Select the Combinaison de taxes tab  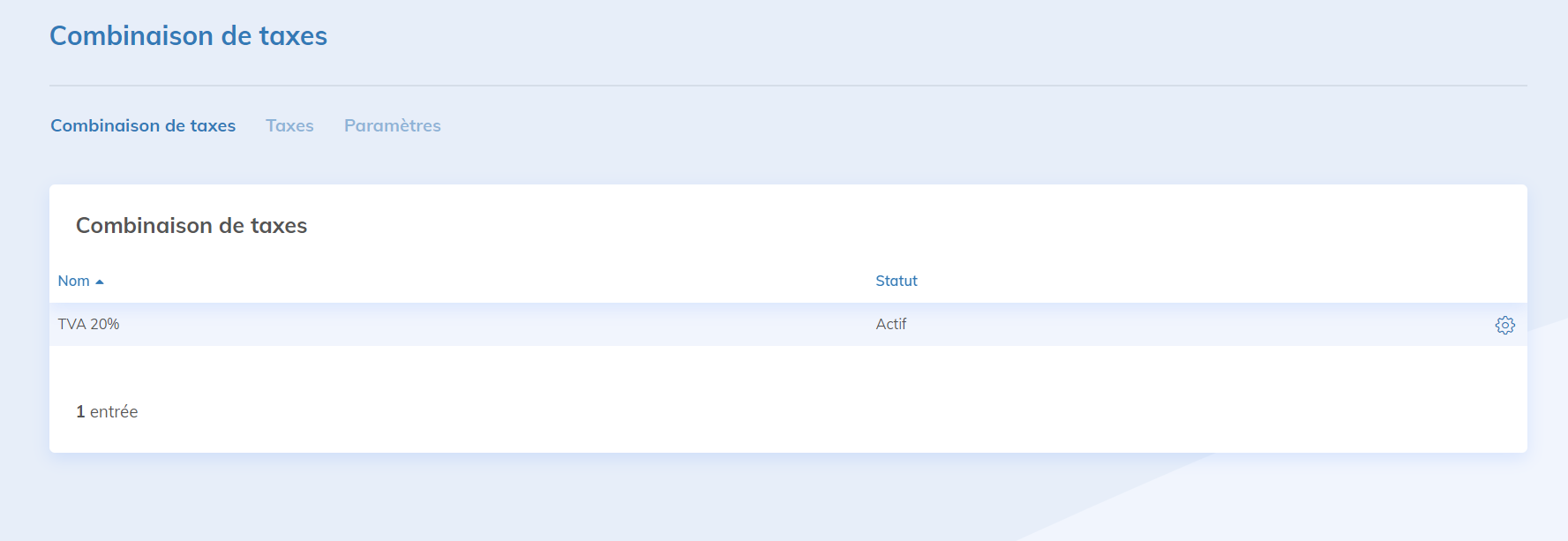[x=143, y=125]
